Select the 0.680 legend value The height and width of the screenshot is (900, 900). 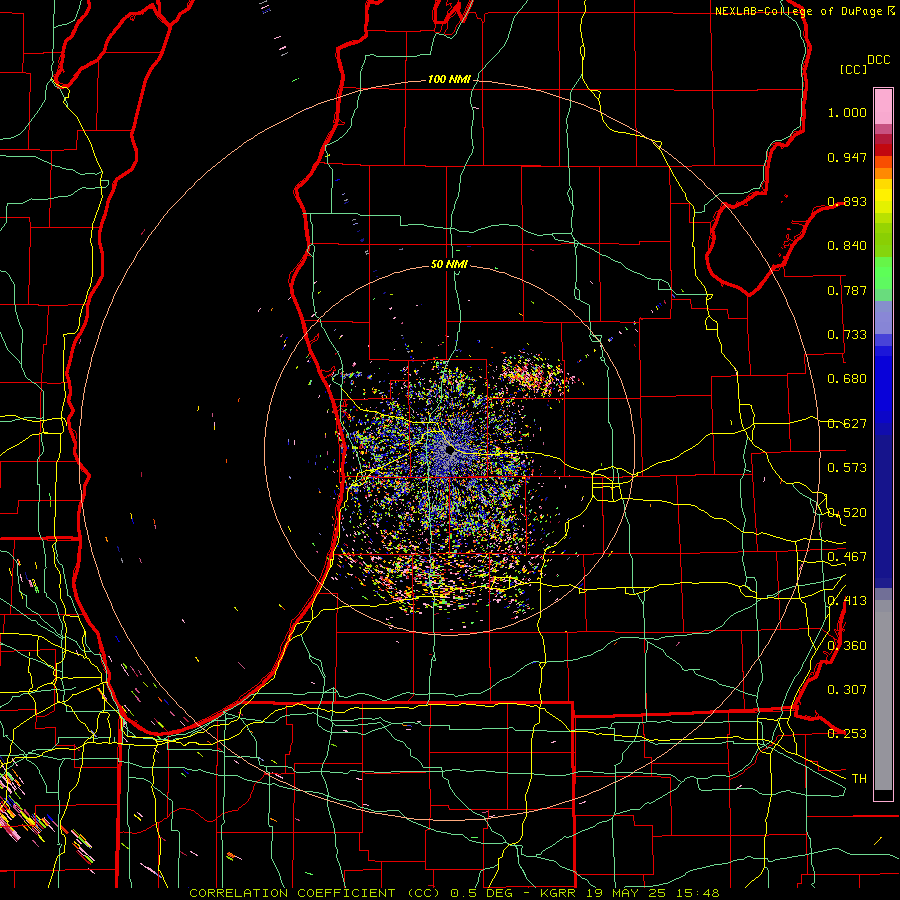click(847, 379)
